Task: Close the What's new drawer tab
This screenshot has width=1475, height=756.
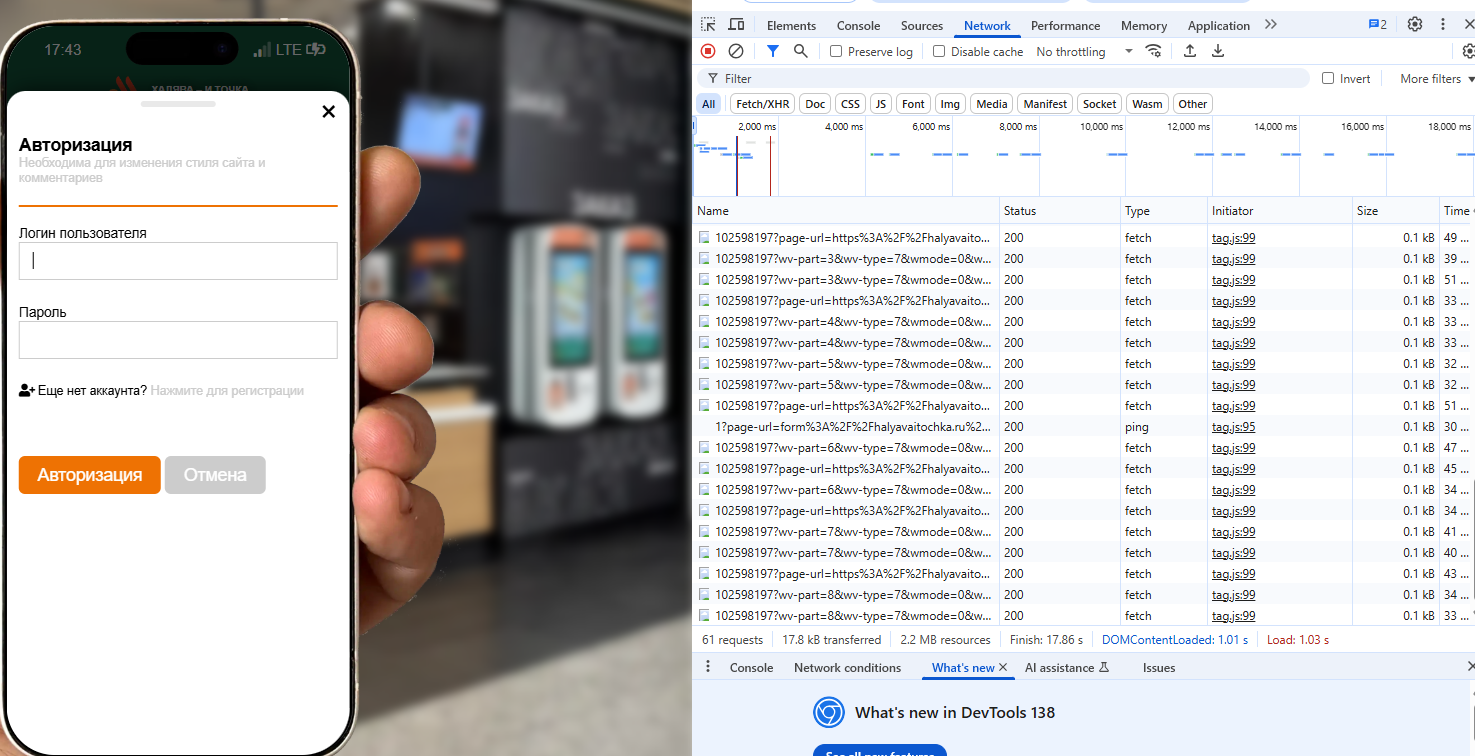Action: click(1003, 667)
